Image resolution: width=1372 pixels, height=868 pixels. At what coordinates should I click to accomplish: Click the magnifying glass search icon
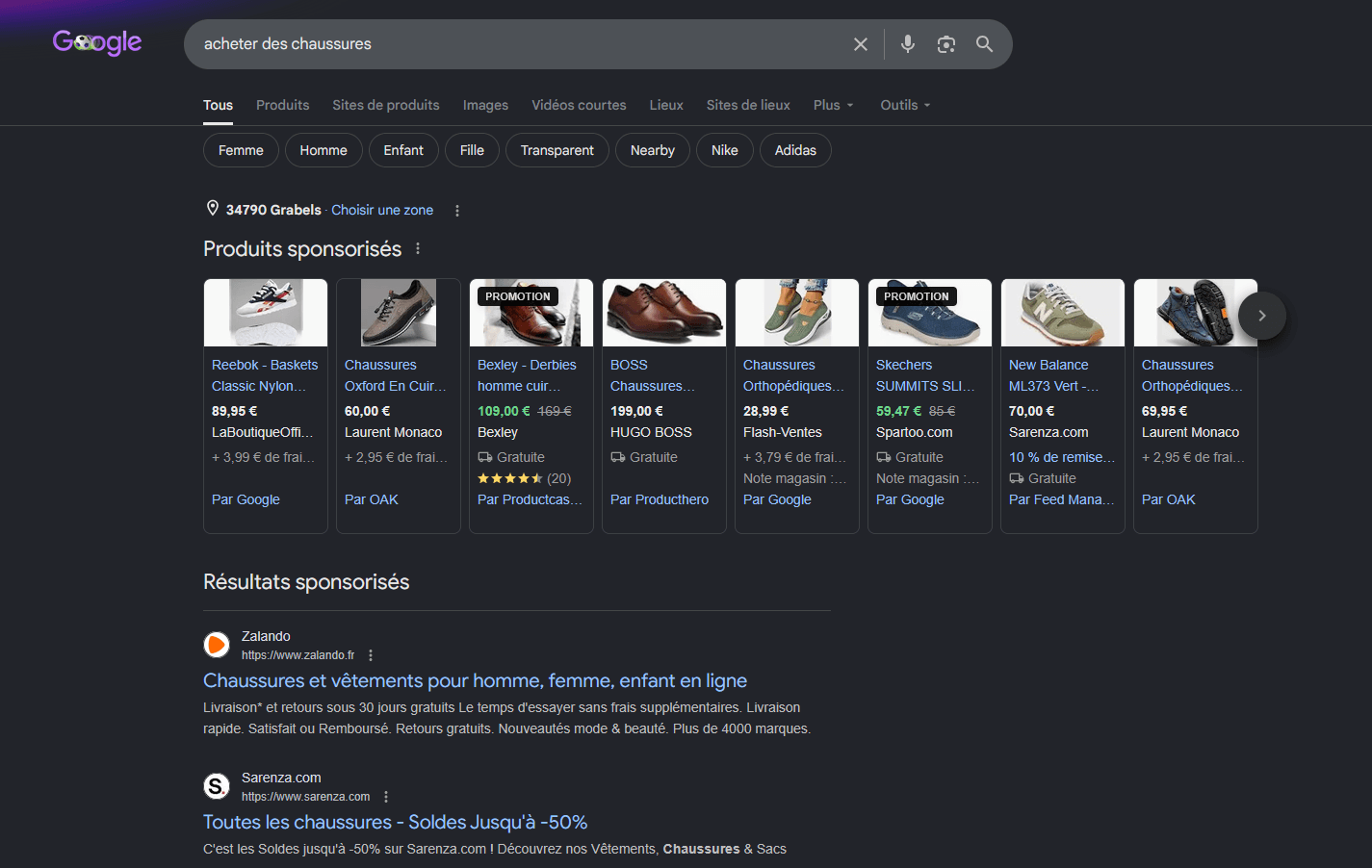(984, 44)
